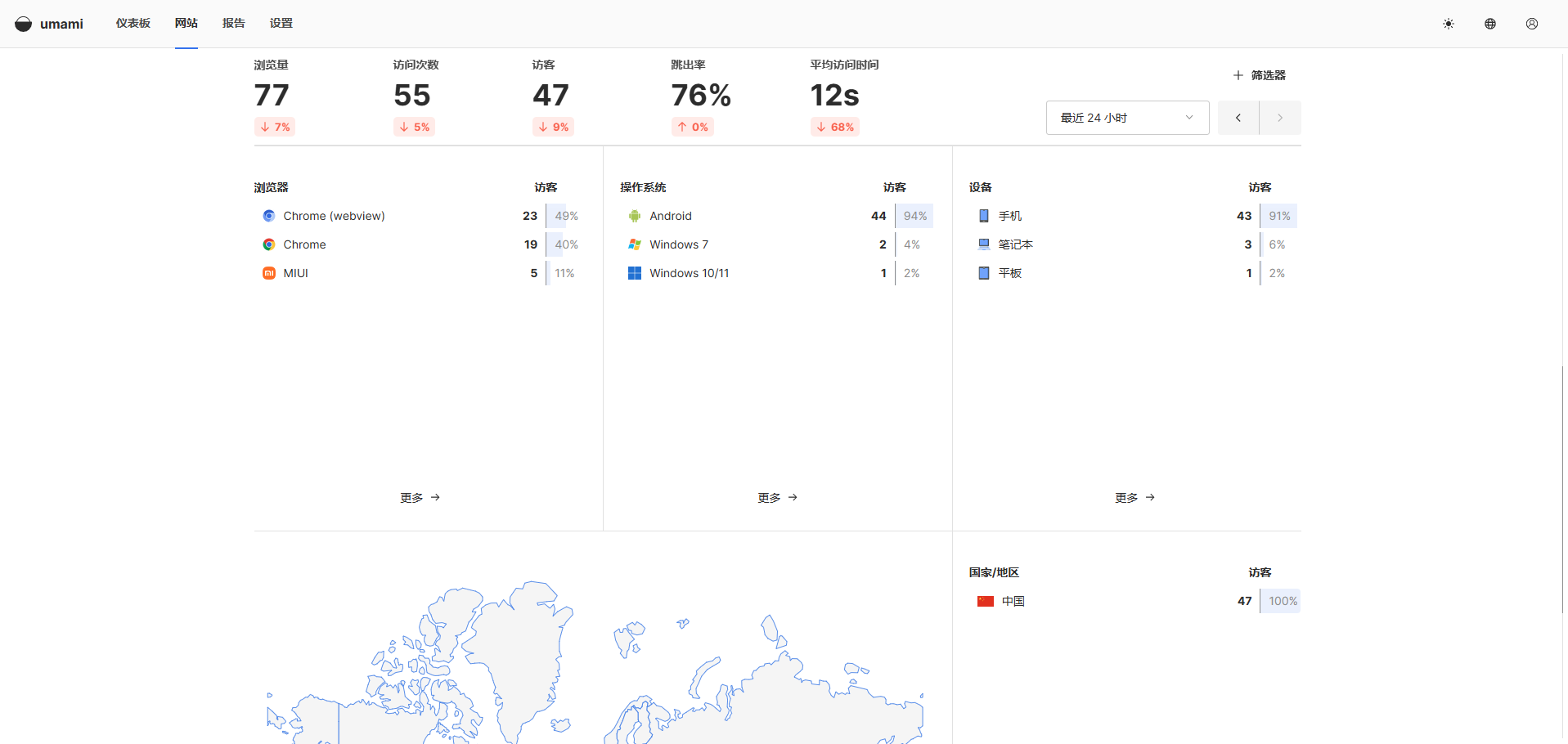The width and height of the screenshot is (1568, 744).
Task: Go to next time period arrow
Action: click(x=1280, y=118)
